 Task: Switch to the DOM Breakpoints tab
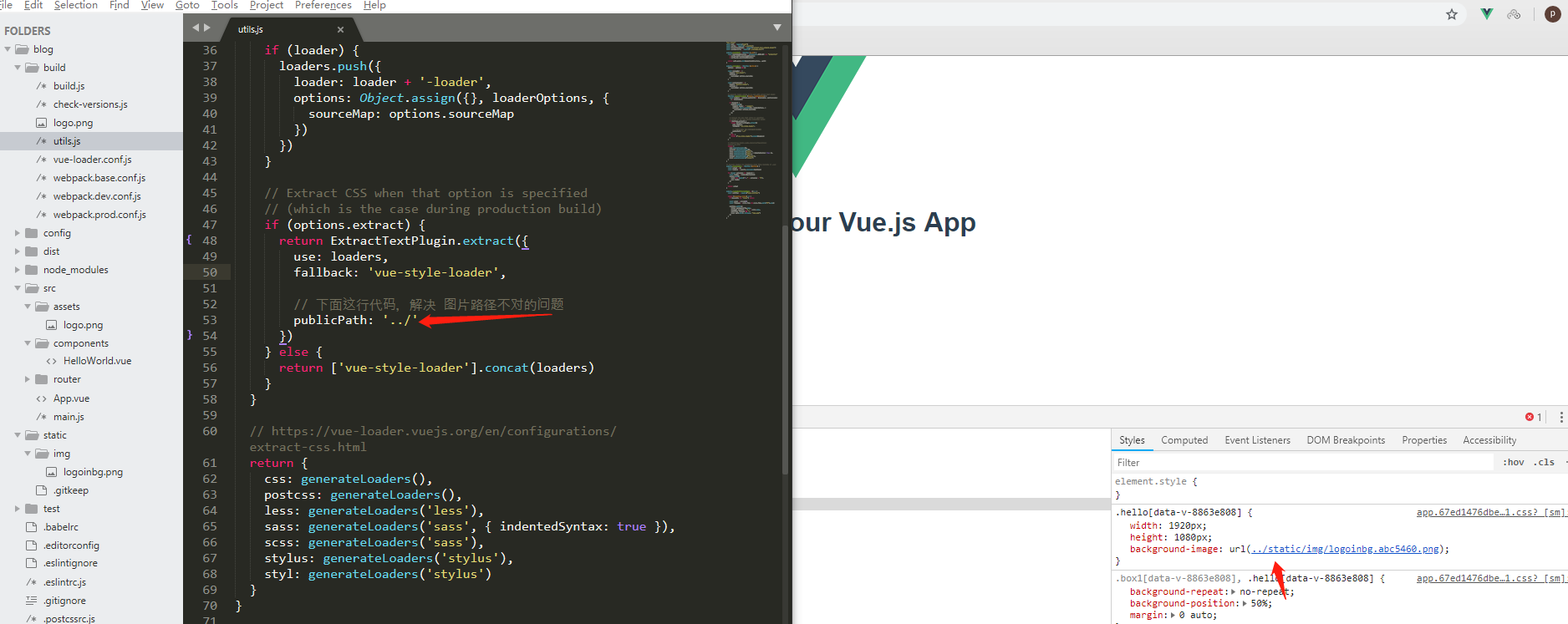click(x=1346, y=440)
